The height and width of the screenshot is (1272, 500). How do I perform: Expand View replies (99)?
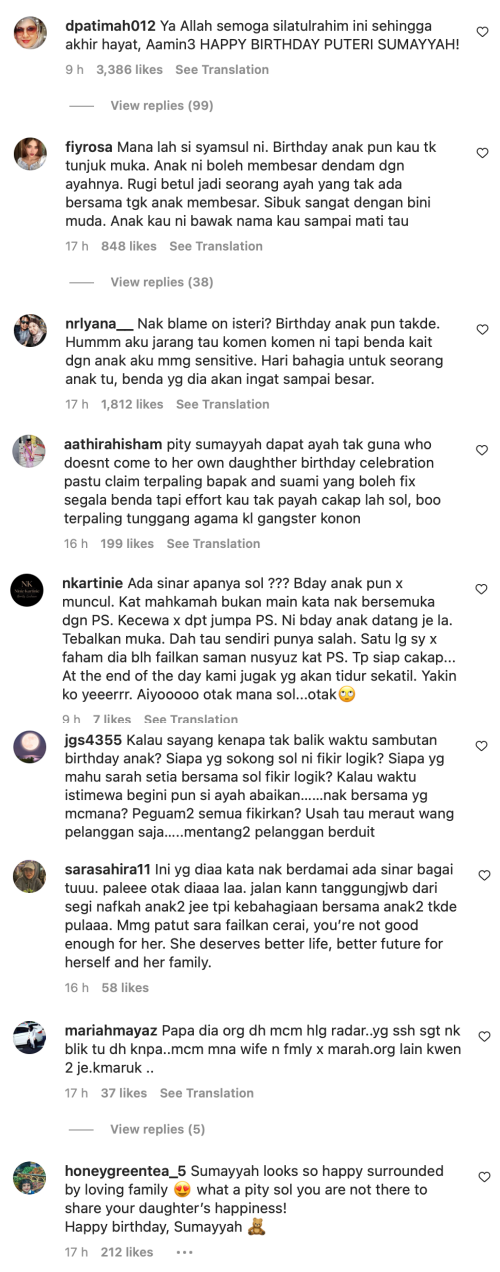pos(162,105)
